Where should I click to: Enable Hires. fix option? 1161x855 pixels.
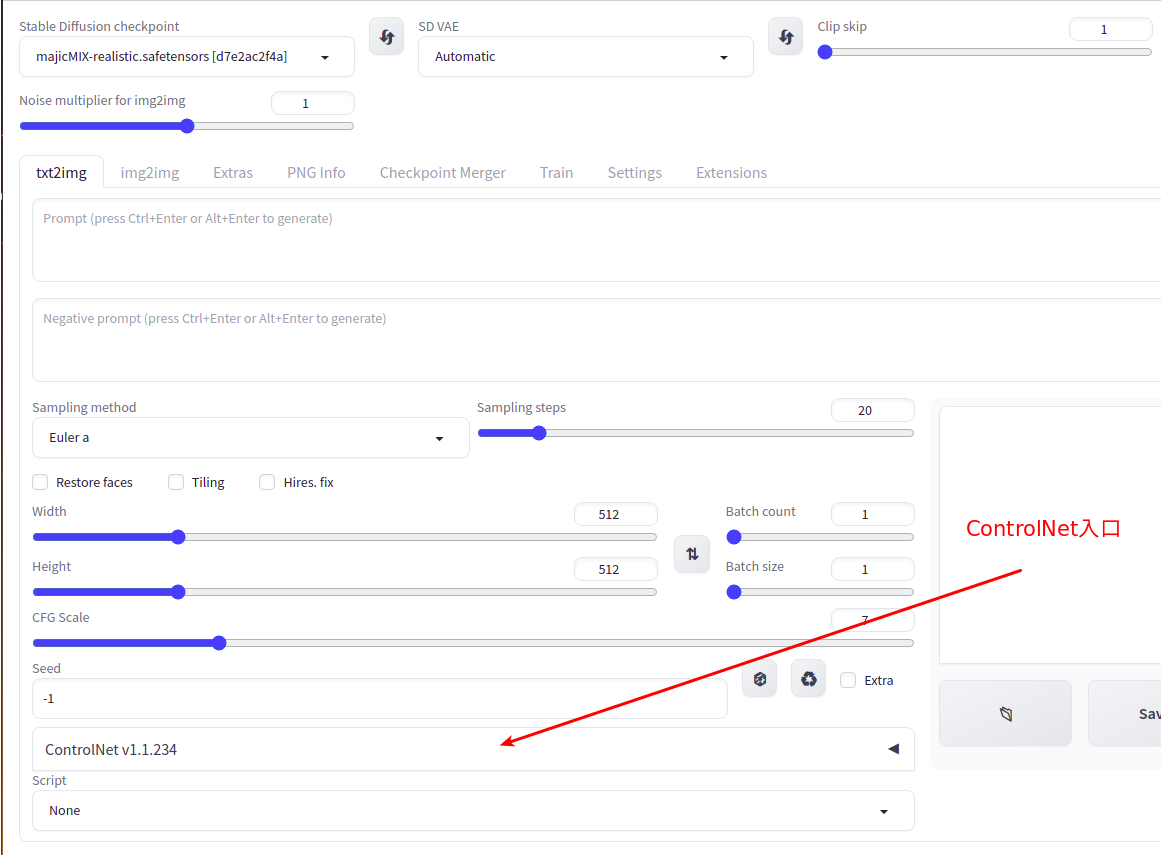(267, 483)
